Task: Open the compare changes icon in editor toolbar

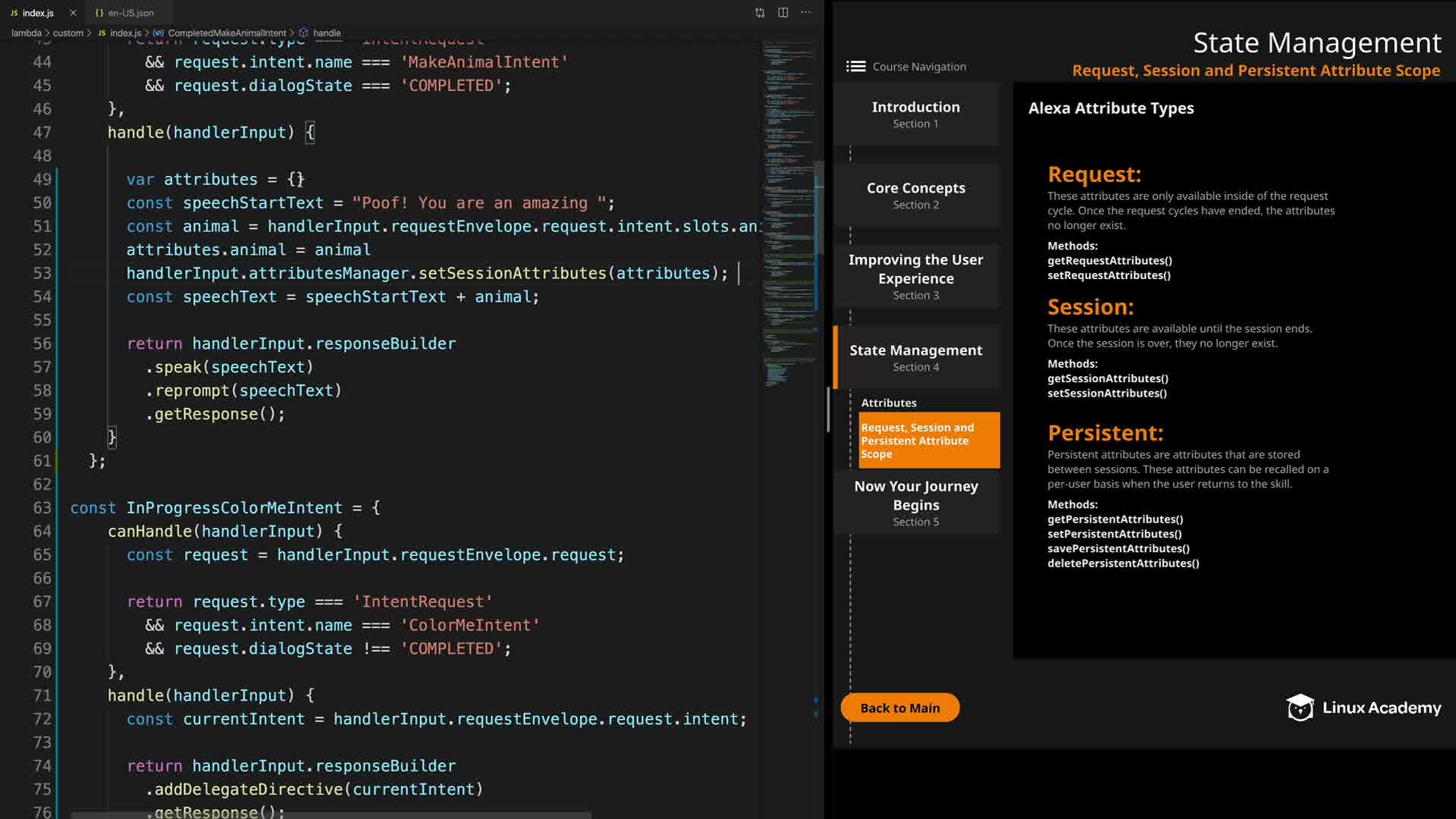Action: tap(760, 12)
